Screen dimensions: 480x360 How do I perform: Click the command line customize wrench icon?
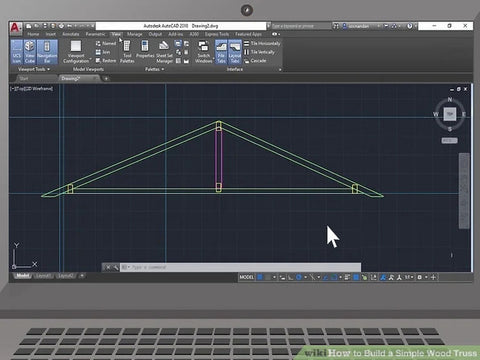click(x=115, y=267)
